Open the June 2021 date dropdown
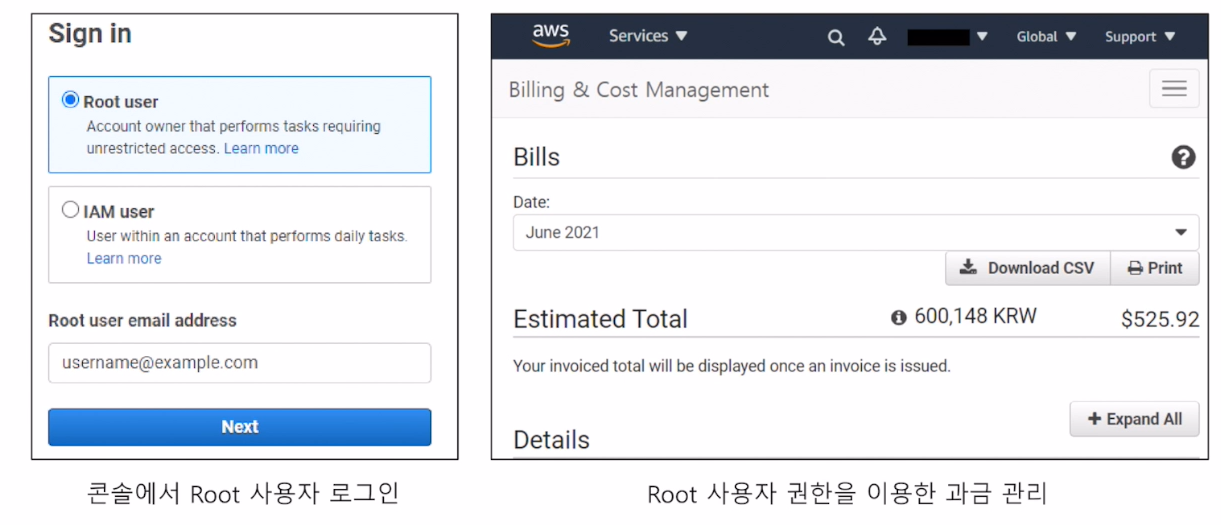This screenshot has height=525, width=1221. pyautogui.click(x=856, y=232)
